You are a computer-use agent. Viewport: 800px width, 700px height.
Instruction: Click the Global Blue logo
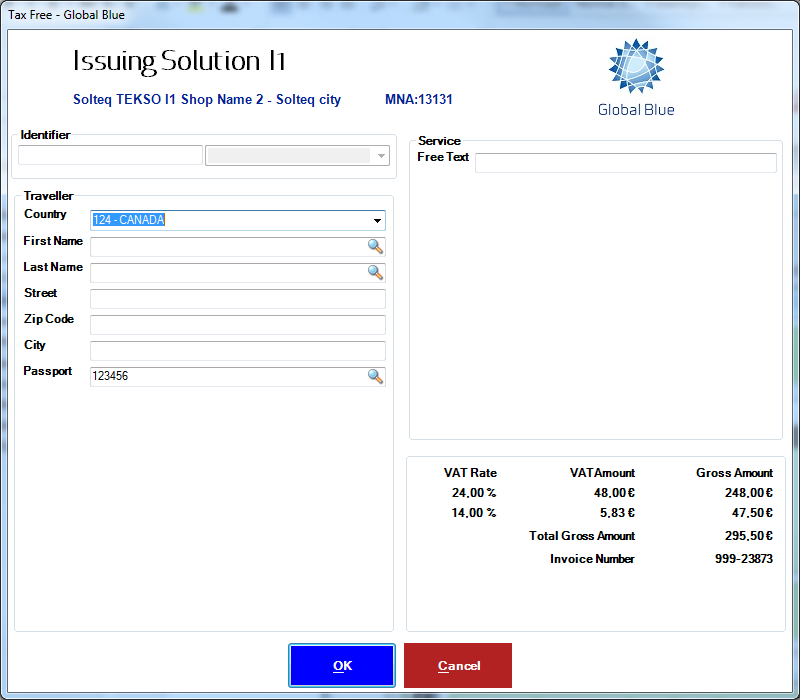coord(636,78)
